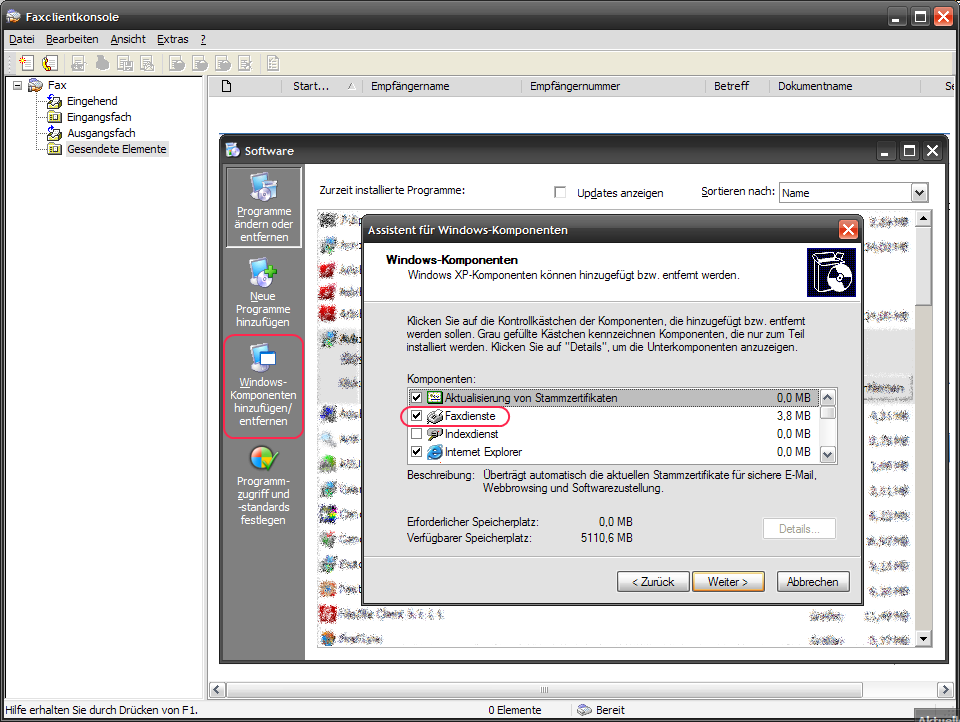960x722 pixels.
Task: Open 'Neue Programme hinzufügen' in Software sidebar
Action: tap(263, 293)
